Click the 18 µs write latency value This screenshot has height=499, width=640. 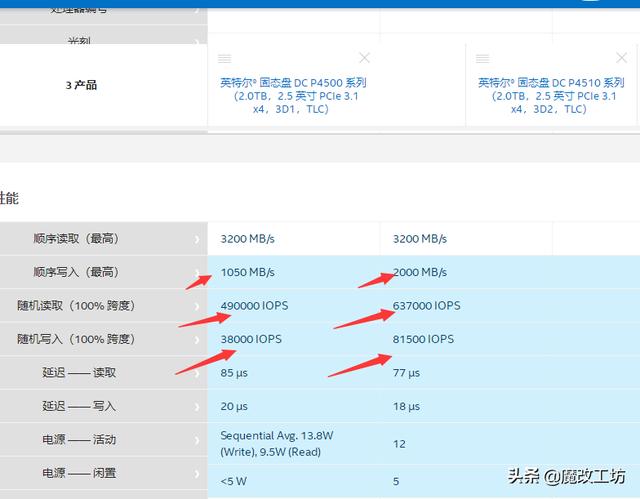click(407, 406)
